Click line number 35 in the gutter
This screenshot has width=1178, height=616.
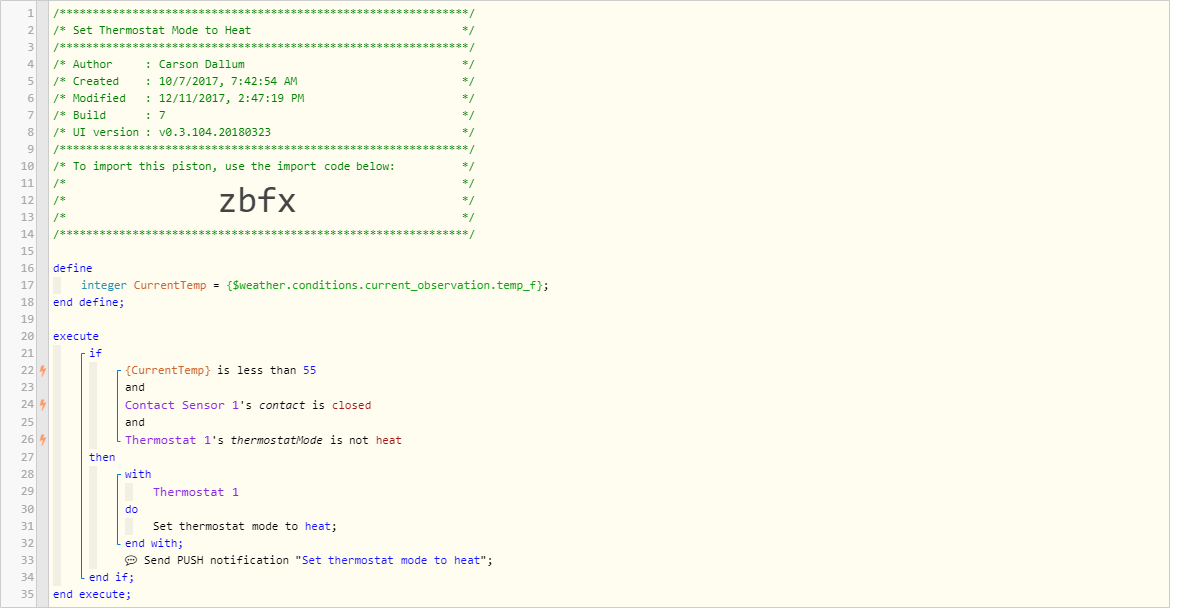click(27, 594)
